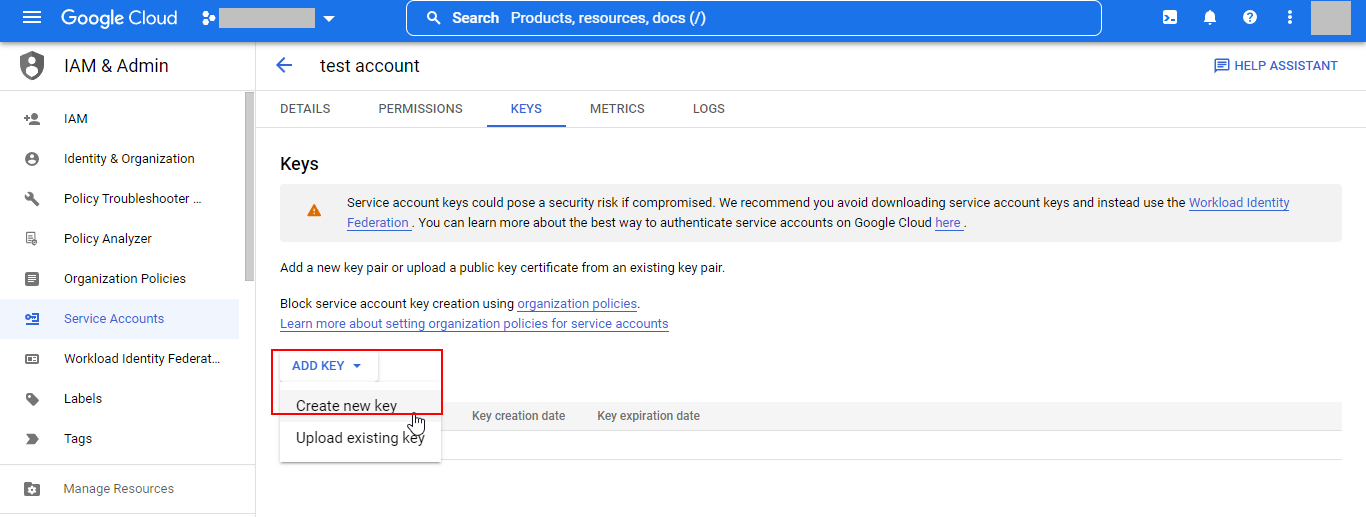Click the IAM & Admin shield icon
Image resolution: width=1366 pixels, height=517 pixels.
click(33, 66)
